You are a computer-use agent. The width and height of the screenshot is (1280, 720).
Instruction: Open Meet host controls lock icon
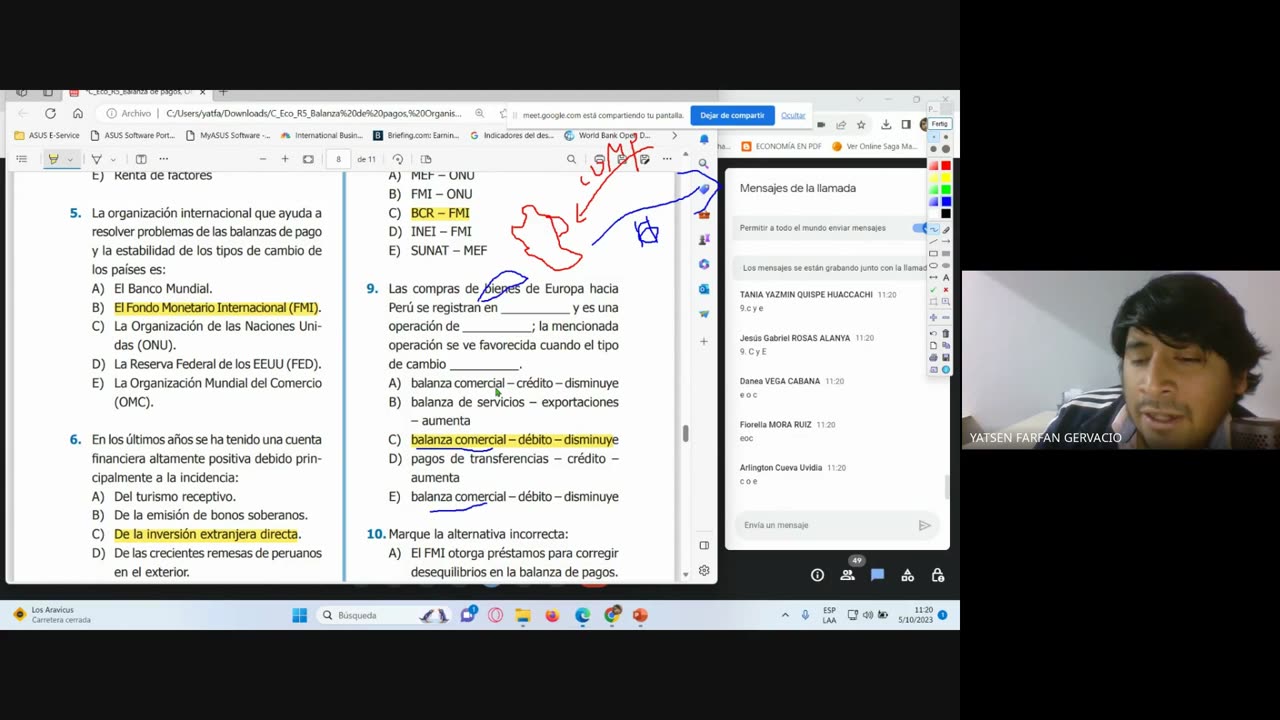[x=937, y=575]
